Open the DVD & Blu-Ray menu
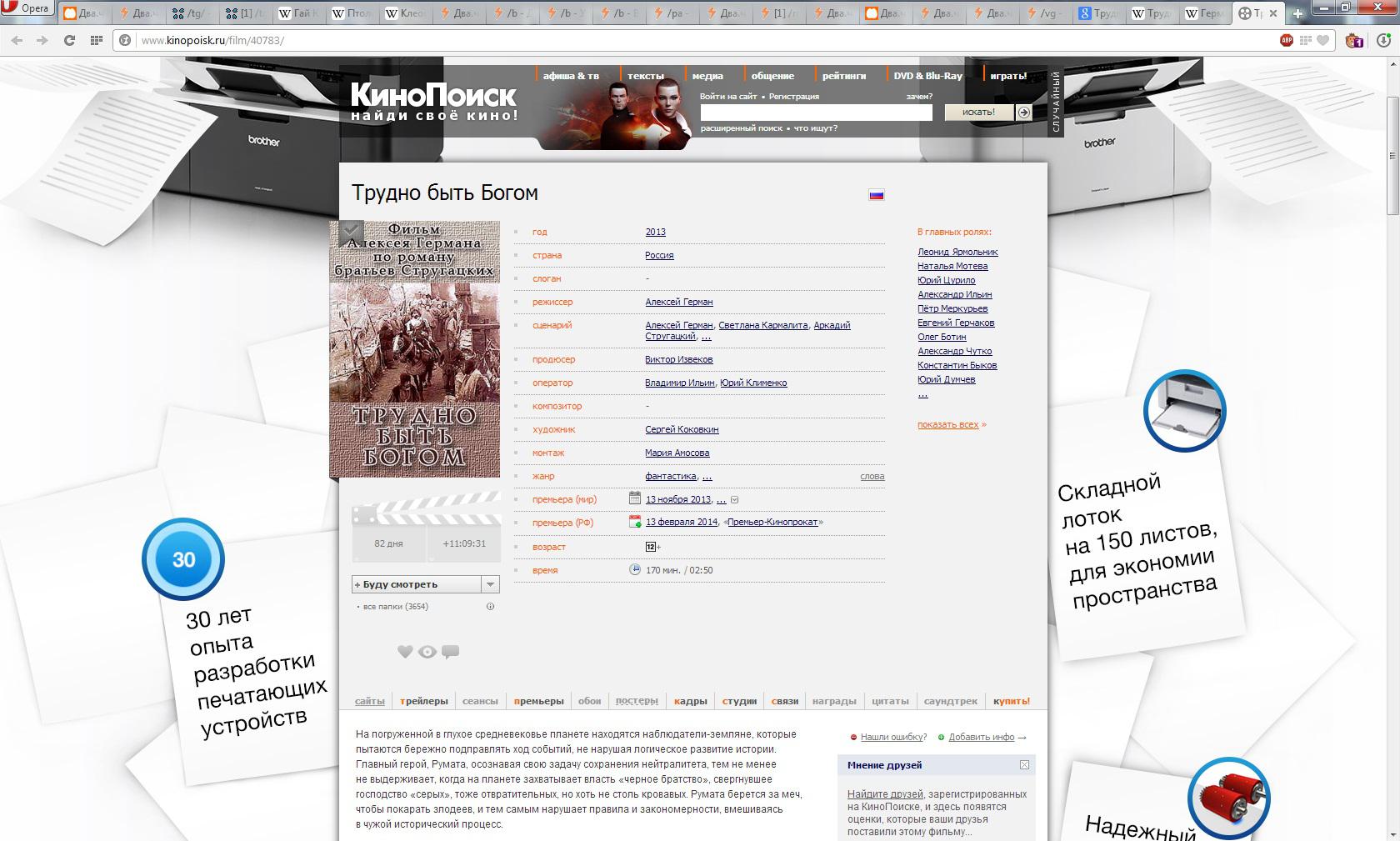This screenshot has width=1400, height=841. click(927, 76)
